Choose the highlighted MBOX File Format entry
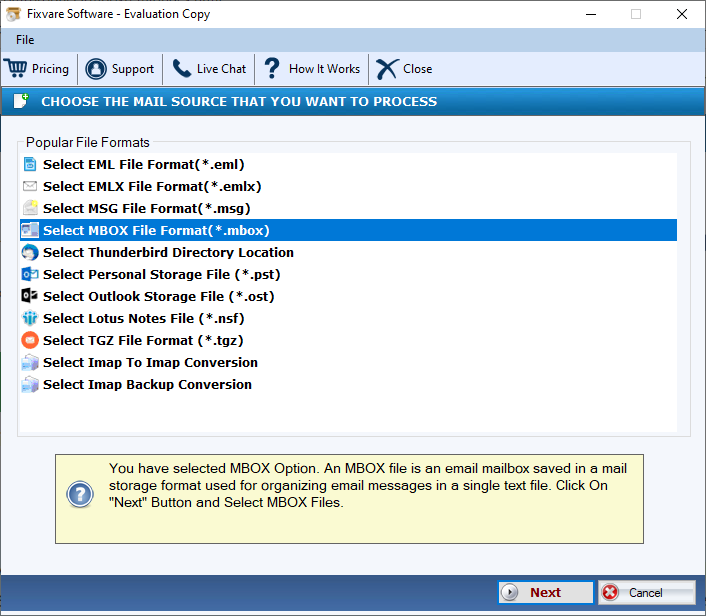The image size is (706, 616). 156,230
